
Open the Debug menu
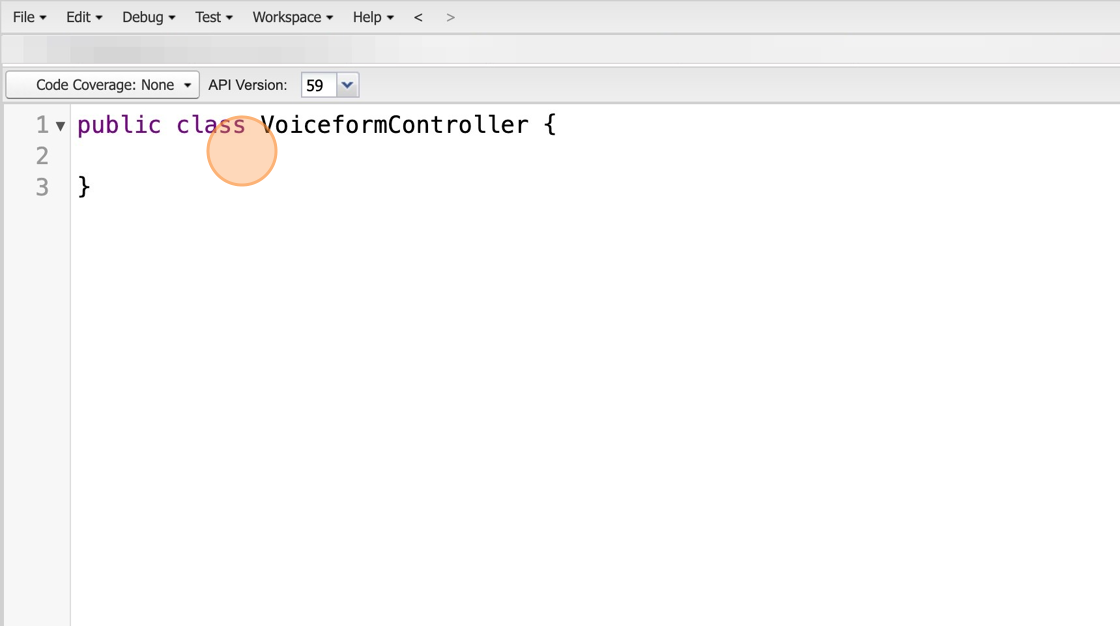[x=149, y=17]
